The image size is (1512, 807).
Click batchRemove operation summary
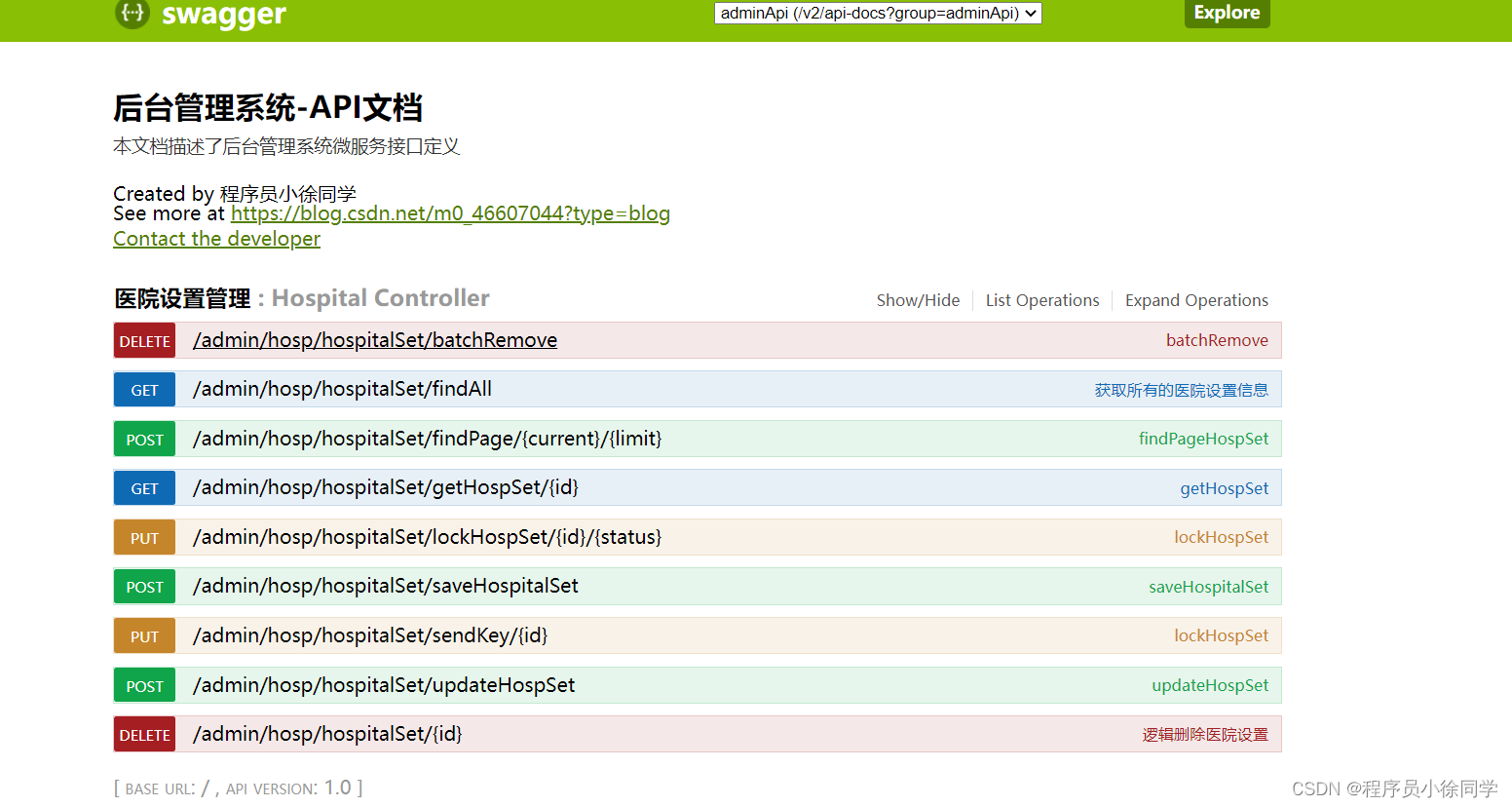tap(1217, 340)
